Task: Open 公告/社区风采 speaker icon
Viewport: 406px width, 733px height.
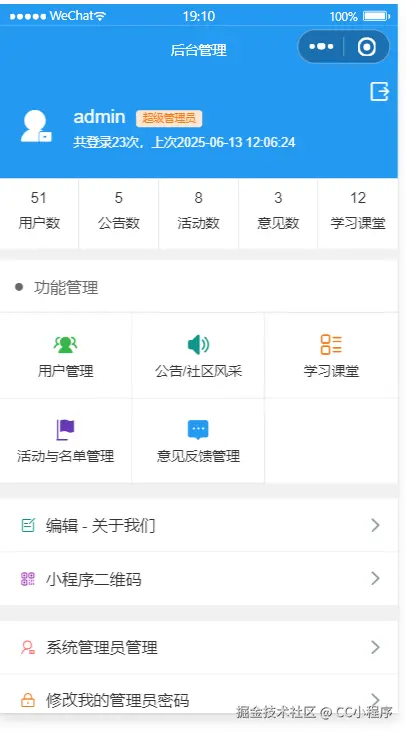Action: 198,345
